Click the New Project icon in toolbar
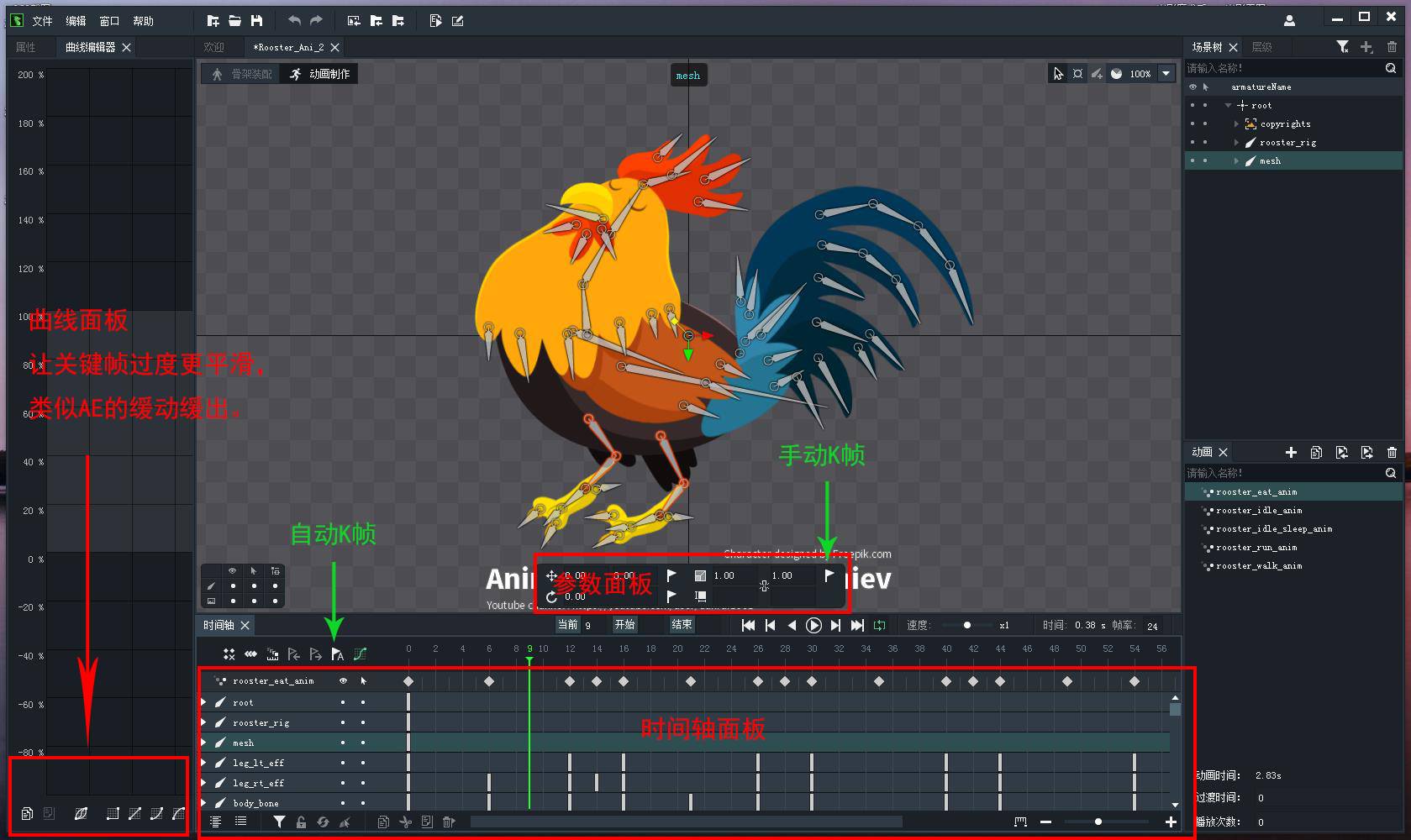Image resolution: width=1411 pixels, height=840 pixels. pos(213,21)
